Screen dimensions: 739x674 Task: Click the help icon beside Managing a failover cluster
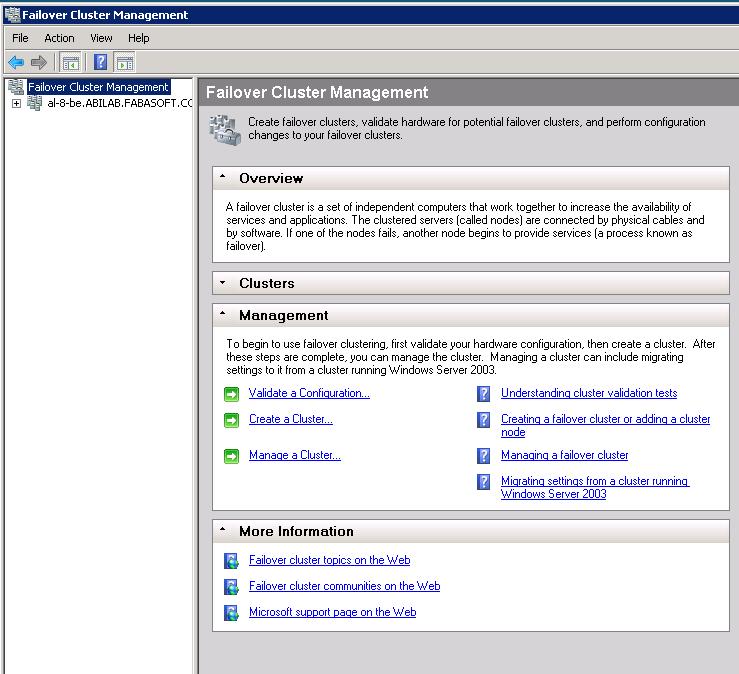484,456
